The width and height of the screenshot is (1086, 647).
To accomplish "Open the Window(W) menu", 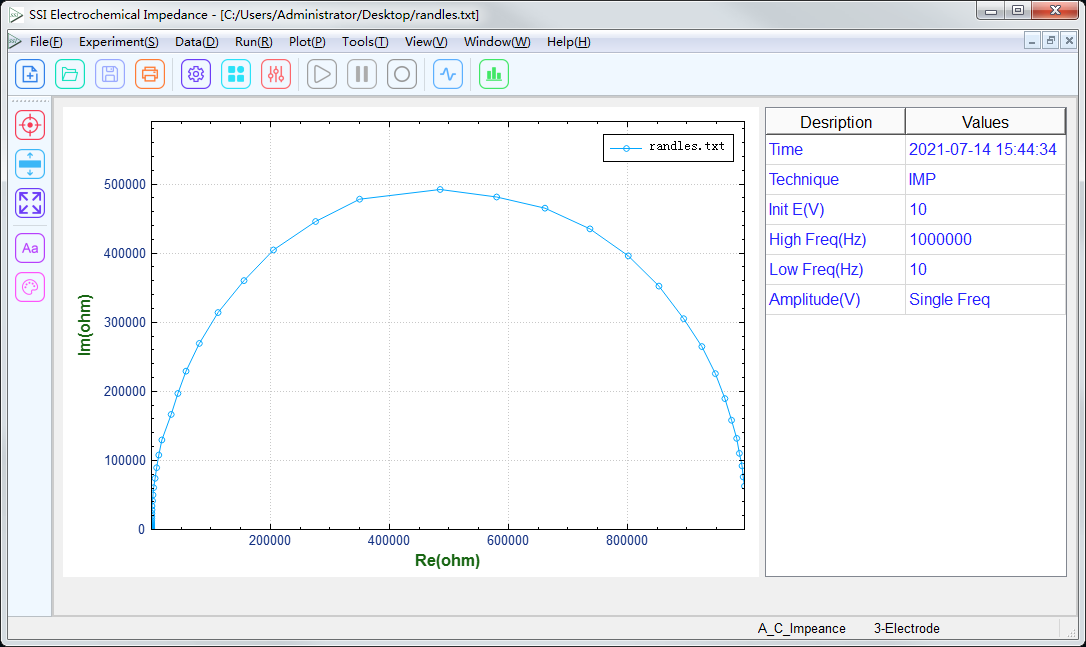I will pyautogui.click(x=497, y=42).
